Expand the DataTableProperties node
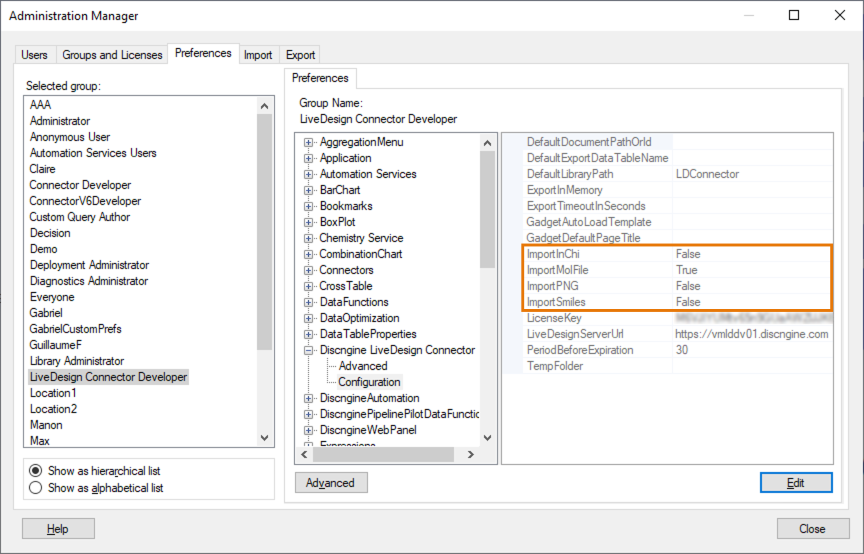The height and width of the screenshot is (554, 864). coord(309,334)
